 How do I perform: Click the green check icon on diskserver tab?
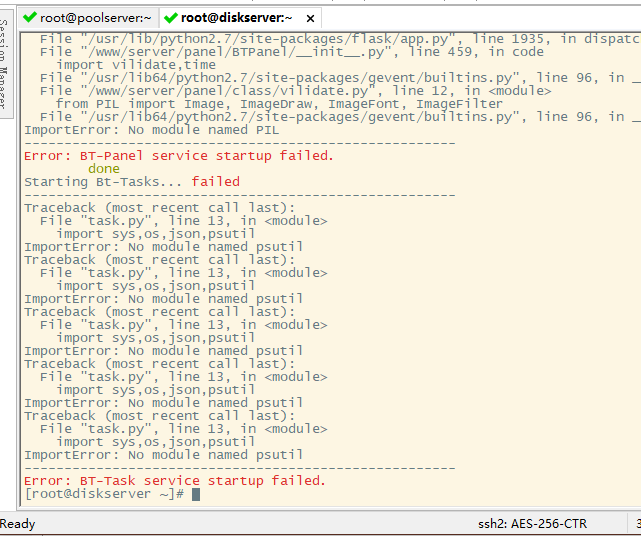[x=170, y=18]
